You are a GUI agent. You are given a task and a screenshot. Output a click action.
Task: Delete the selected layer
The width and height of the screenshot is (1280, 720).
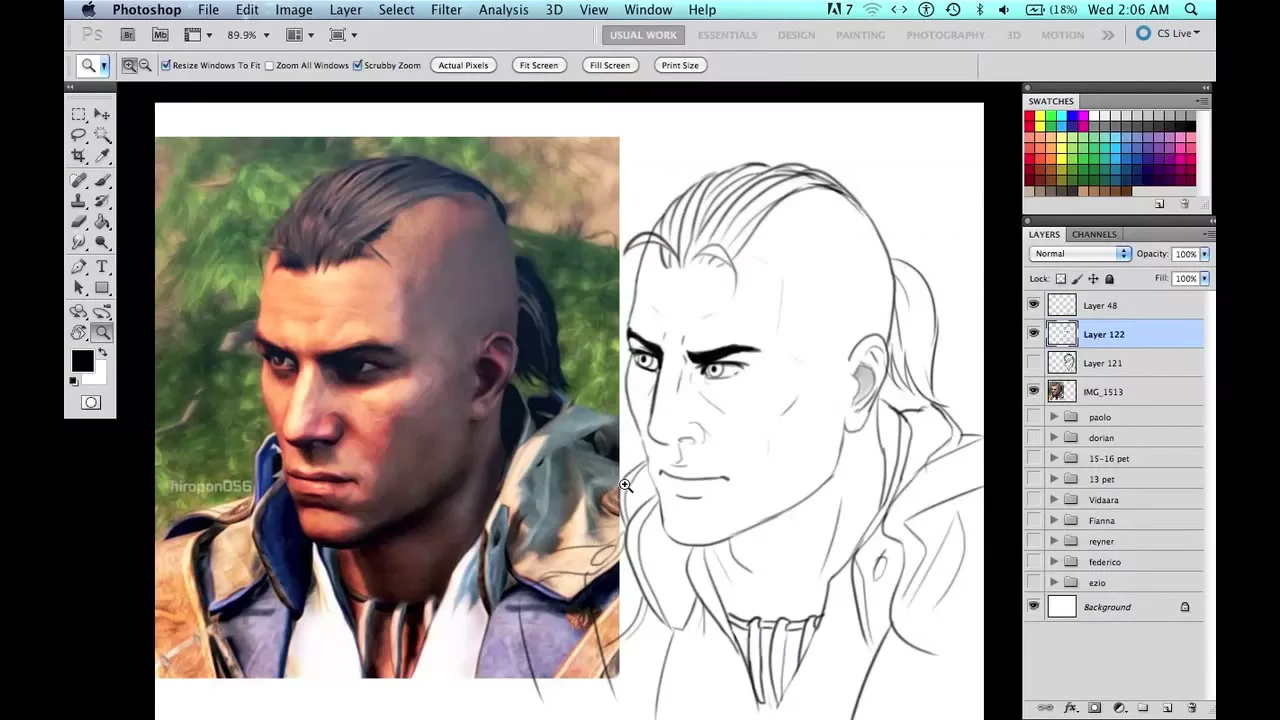click(x=1192, y=708)
